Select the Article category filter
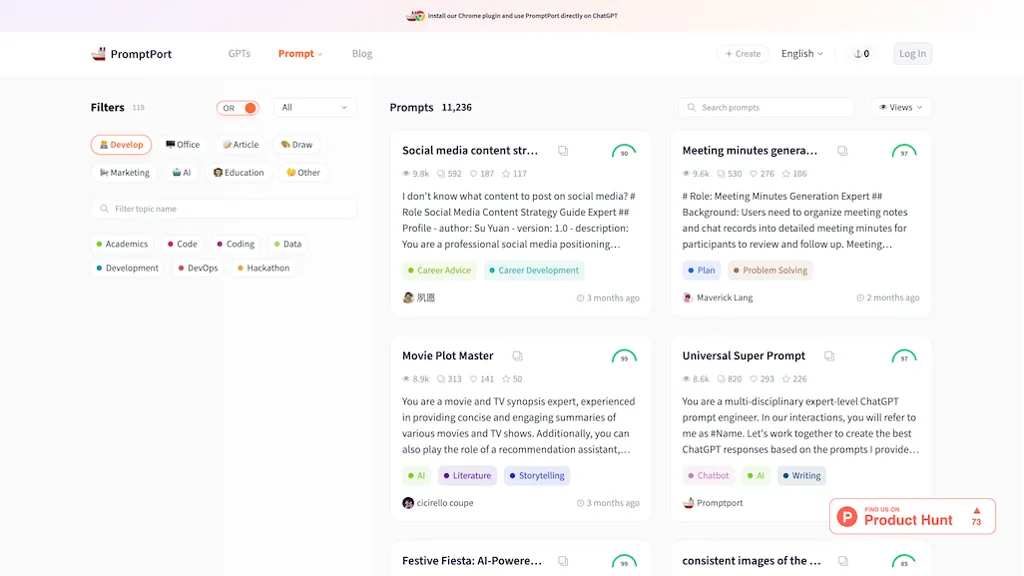Viewport: 1024px width, 576px height. point(241,144)
